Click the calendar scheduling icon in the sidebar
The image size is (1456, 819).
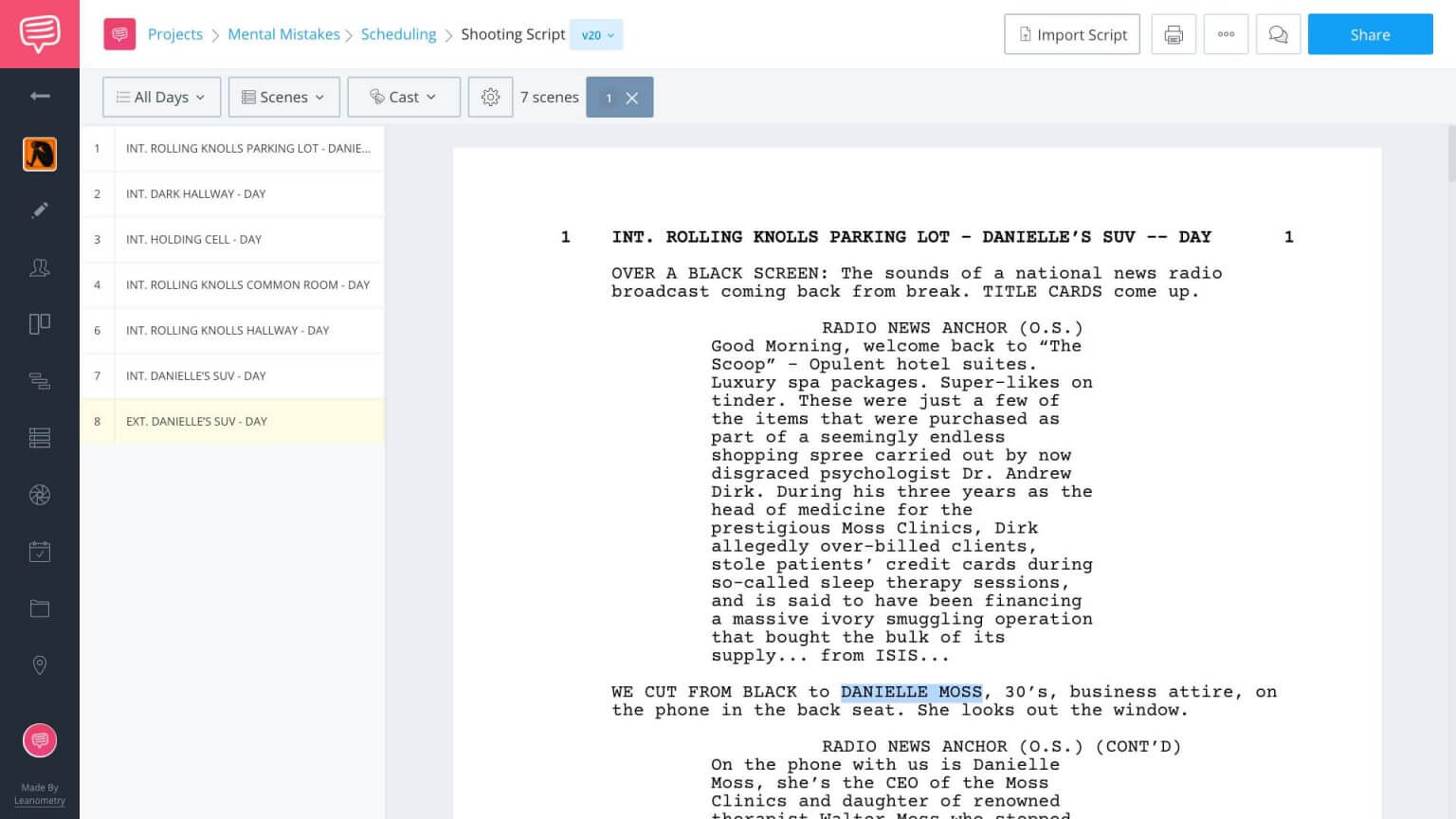click(39, 551)
